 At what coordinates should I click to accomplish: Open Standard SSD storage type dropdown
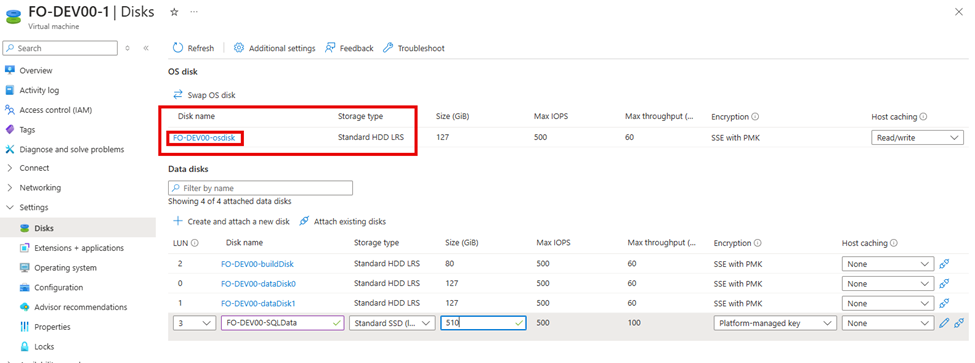[x=392, y=323]
